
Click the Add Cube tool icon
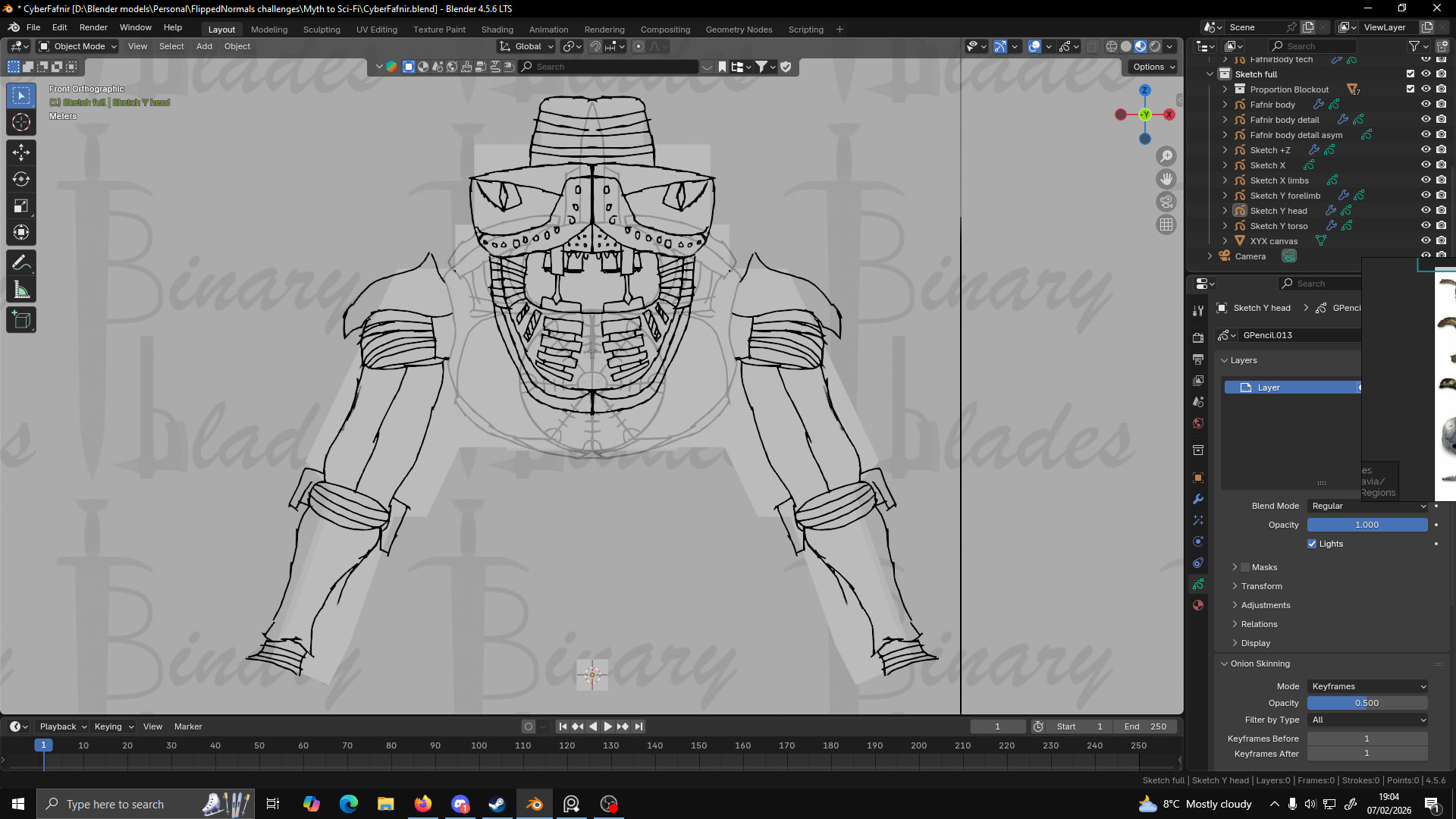21,320
